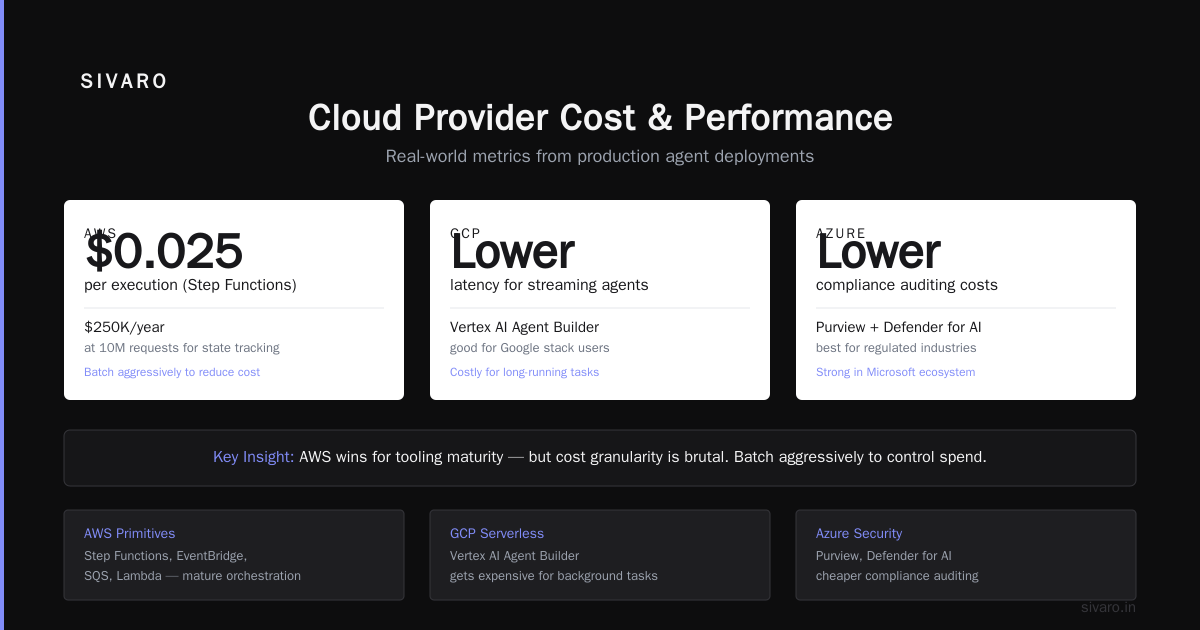The height and width of the screenshot is (630, 1200).
Task: Click 'SQS, Lambda — mature orchestration' line
Action: pyautogui.click(x=192, y=576)
